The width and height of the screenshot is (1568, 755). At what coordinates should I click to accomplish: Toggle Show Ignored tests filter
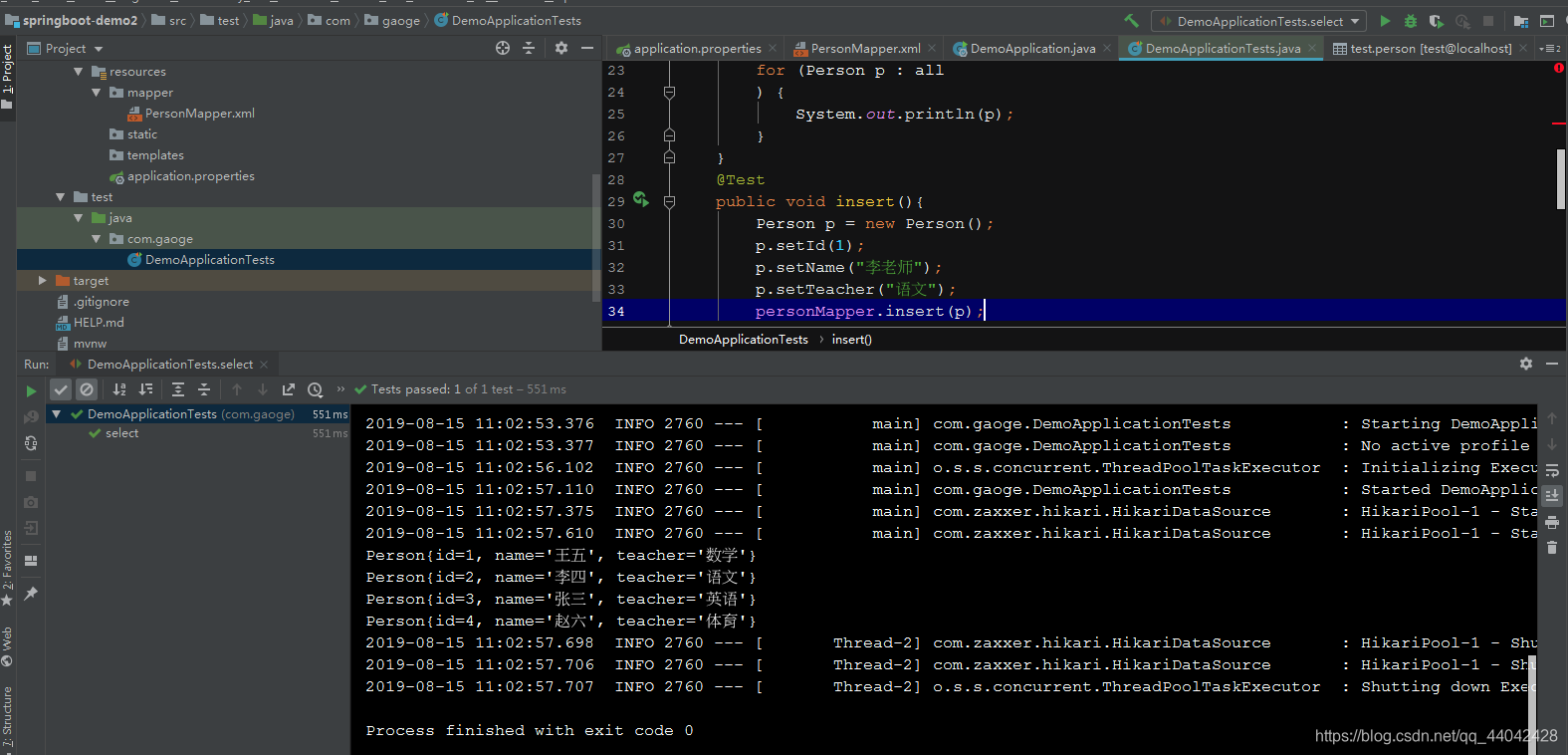(87, 389)
